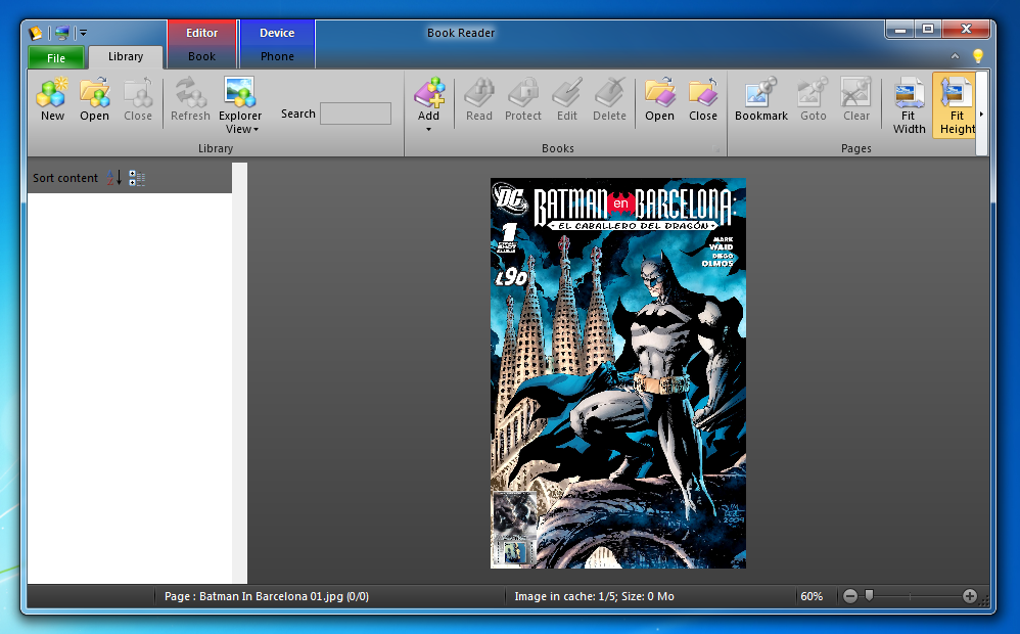Expand the Add book dropdown arrow

click(x=428, y=129)
